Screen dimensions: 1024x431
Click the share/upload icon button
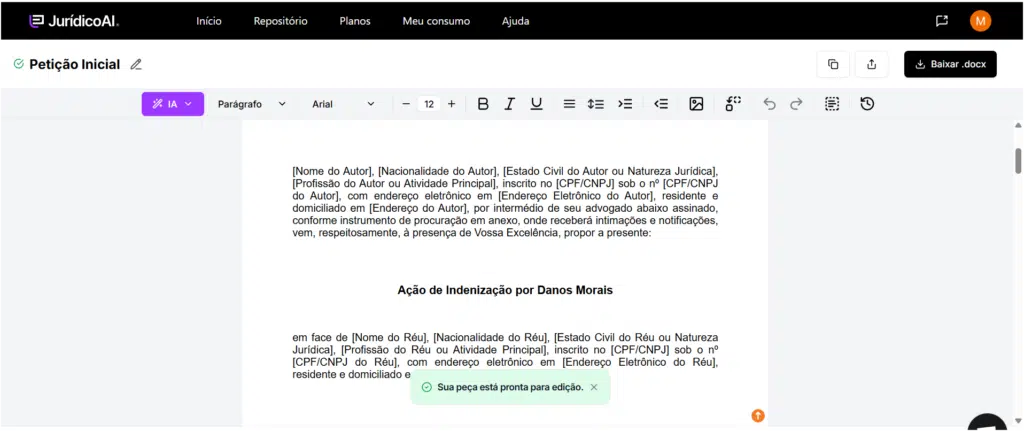[871, 64]
